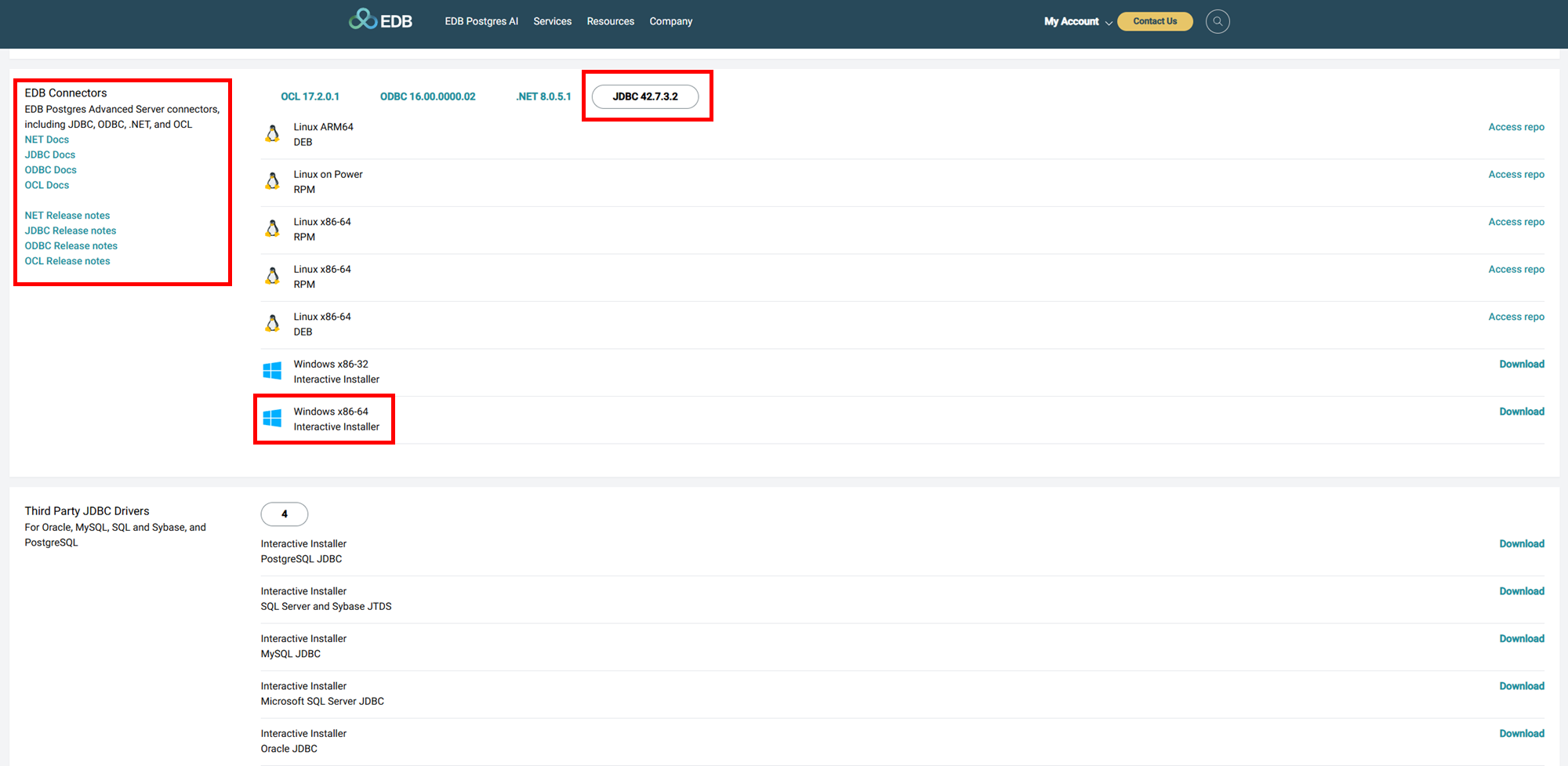
Task: Open ODBC Docs link
Action: pos(50,169)
